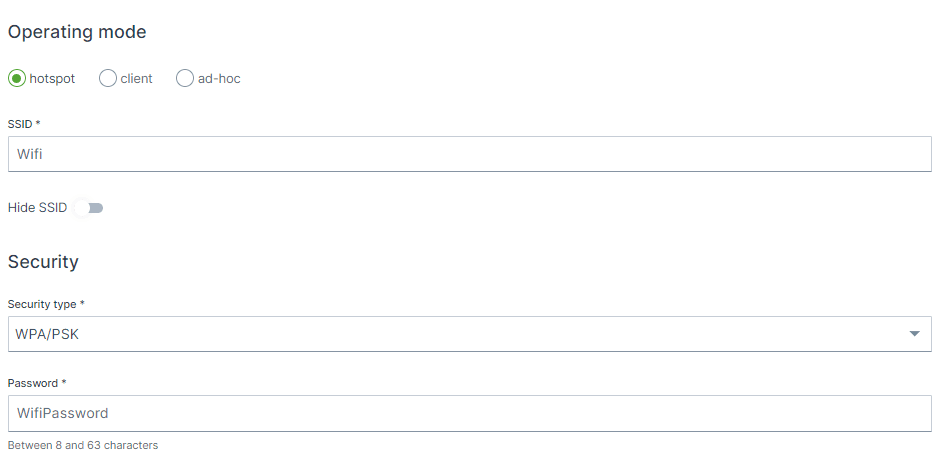946x472 pixels.
Task: Focus the Password input field
Action: (469, 413)
